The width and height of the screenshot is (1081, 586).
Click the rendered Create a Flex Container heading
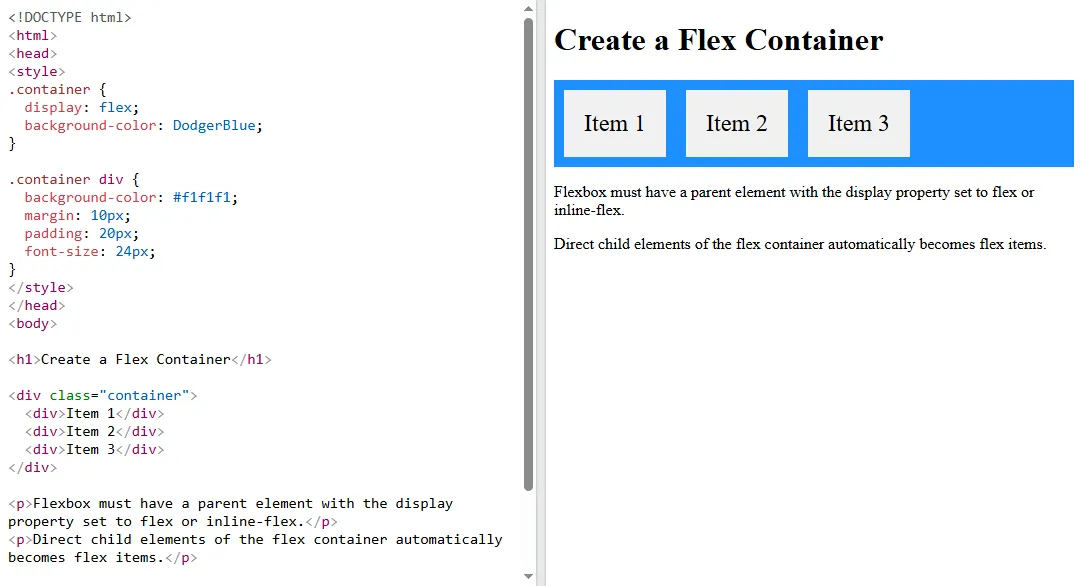click(x=718, y=40)
